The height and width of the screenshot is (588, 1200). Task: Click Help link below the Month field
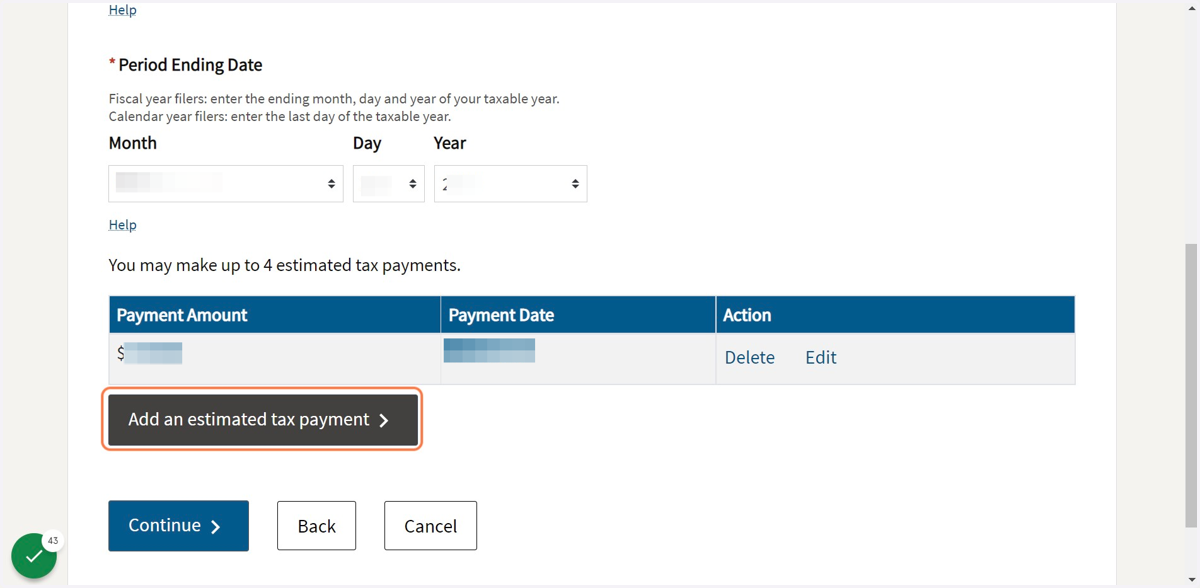[x=122, y=225]
